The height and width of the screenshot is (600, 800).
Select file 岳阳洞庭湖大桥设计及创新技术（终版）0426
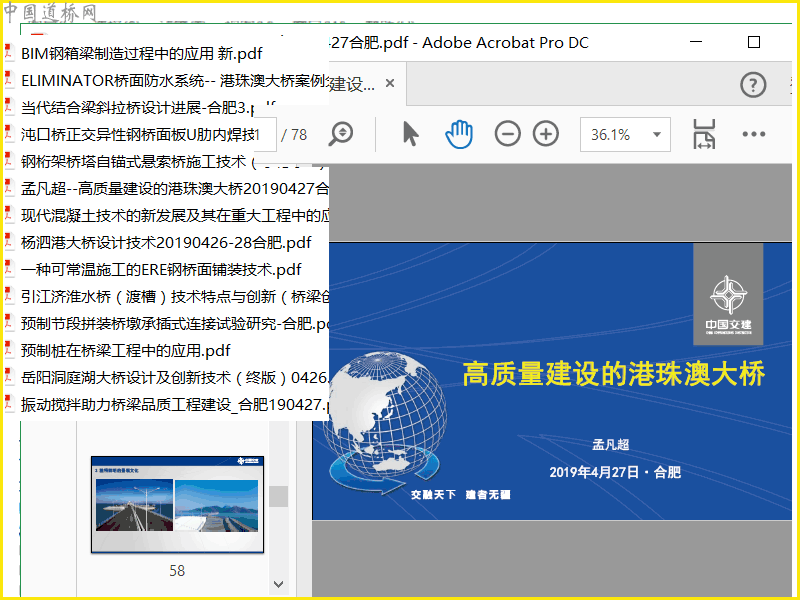pyautogui.click(x=175, y=378)
